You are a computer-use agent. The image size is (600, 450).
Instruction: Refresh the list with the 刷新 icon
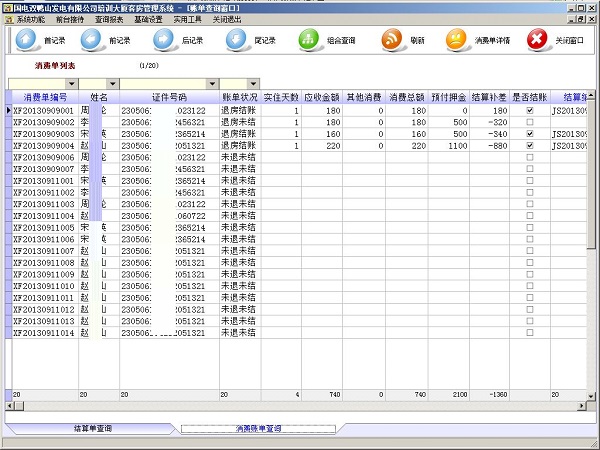(x=392, y=39)
